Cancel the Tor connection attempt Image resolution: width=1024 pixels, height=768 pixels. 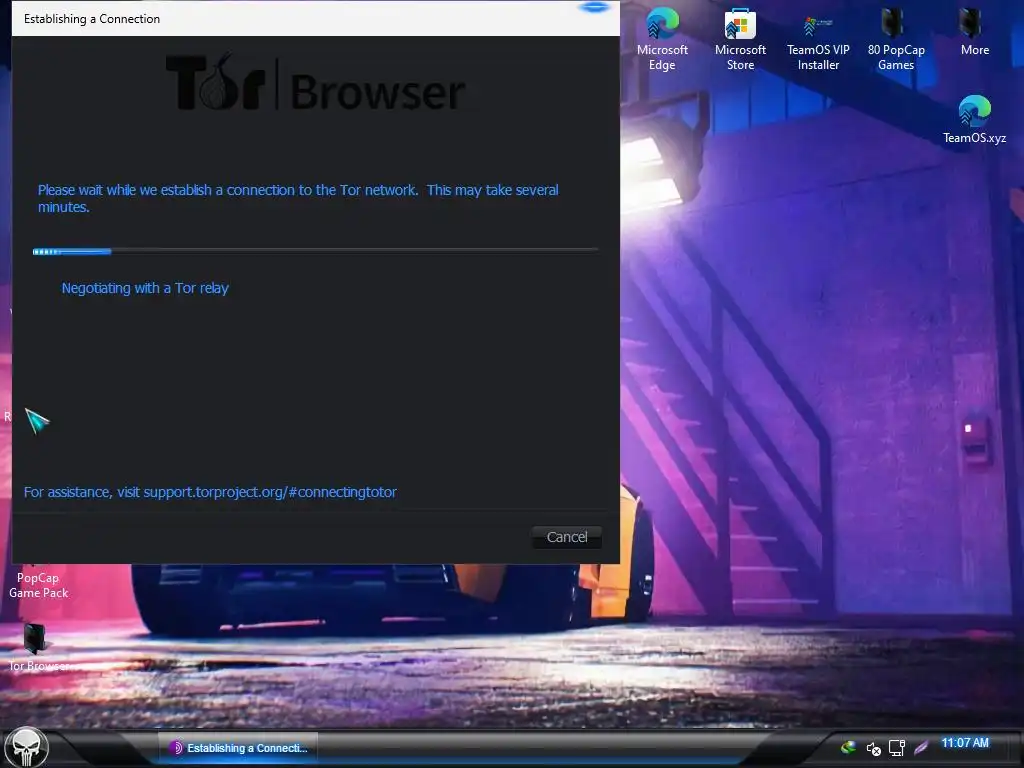(566, 537)
